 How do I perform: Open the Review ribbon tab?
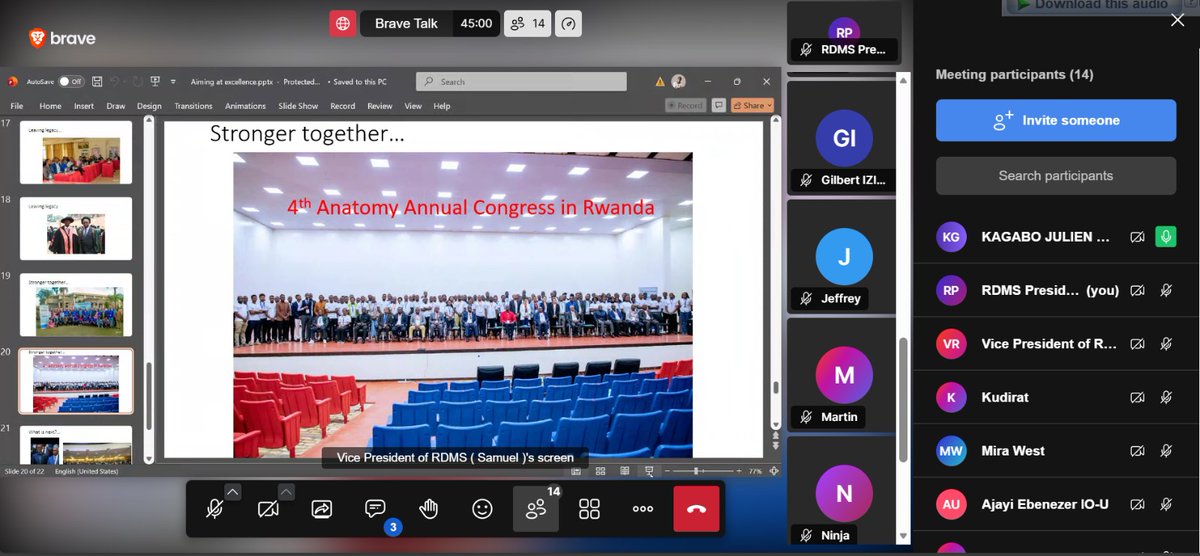coord(380,106)
